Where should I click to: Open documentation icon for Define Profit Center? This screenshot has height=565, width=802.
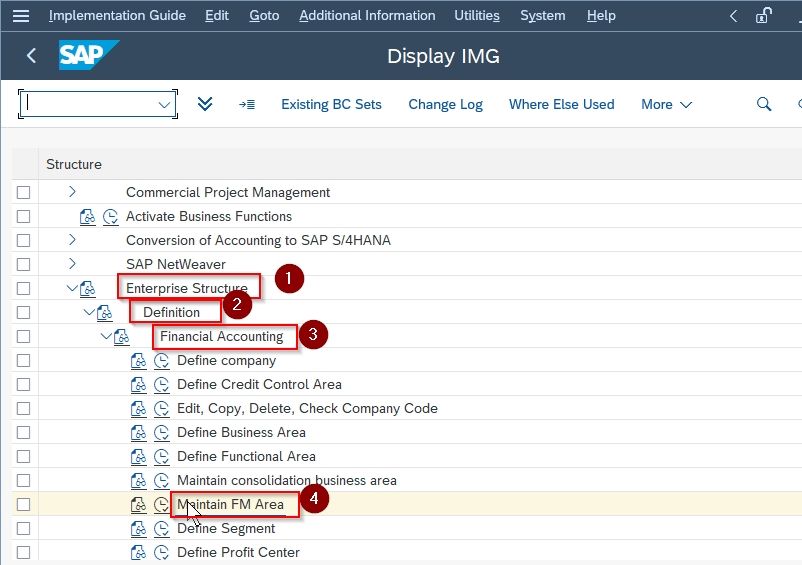tap(138, 553)
